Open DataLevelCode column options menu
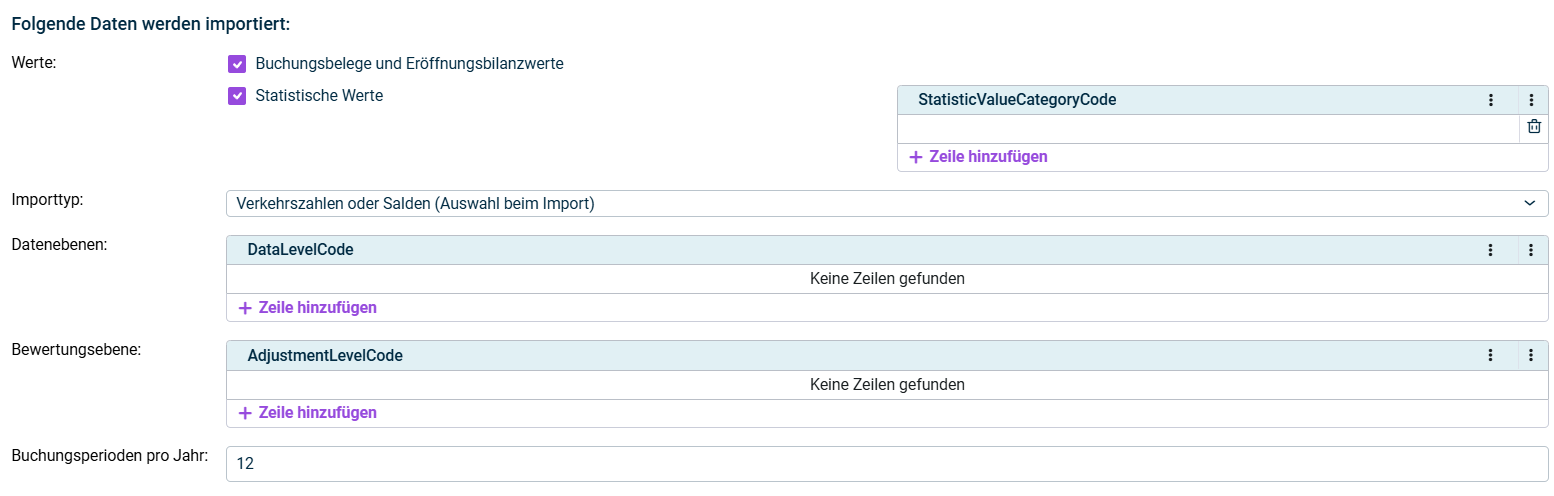 [1490, 250]
